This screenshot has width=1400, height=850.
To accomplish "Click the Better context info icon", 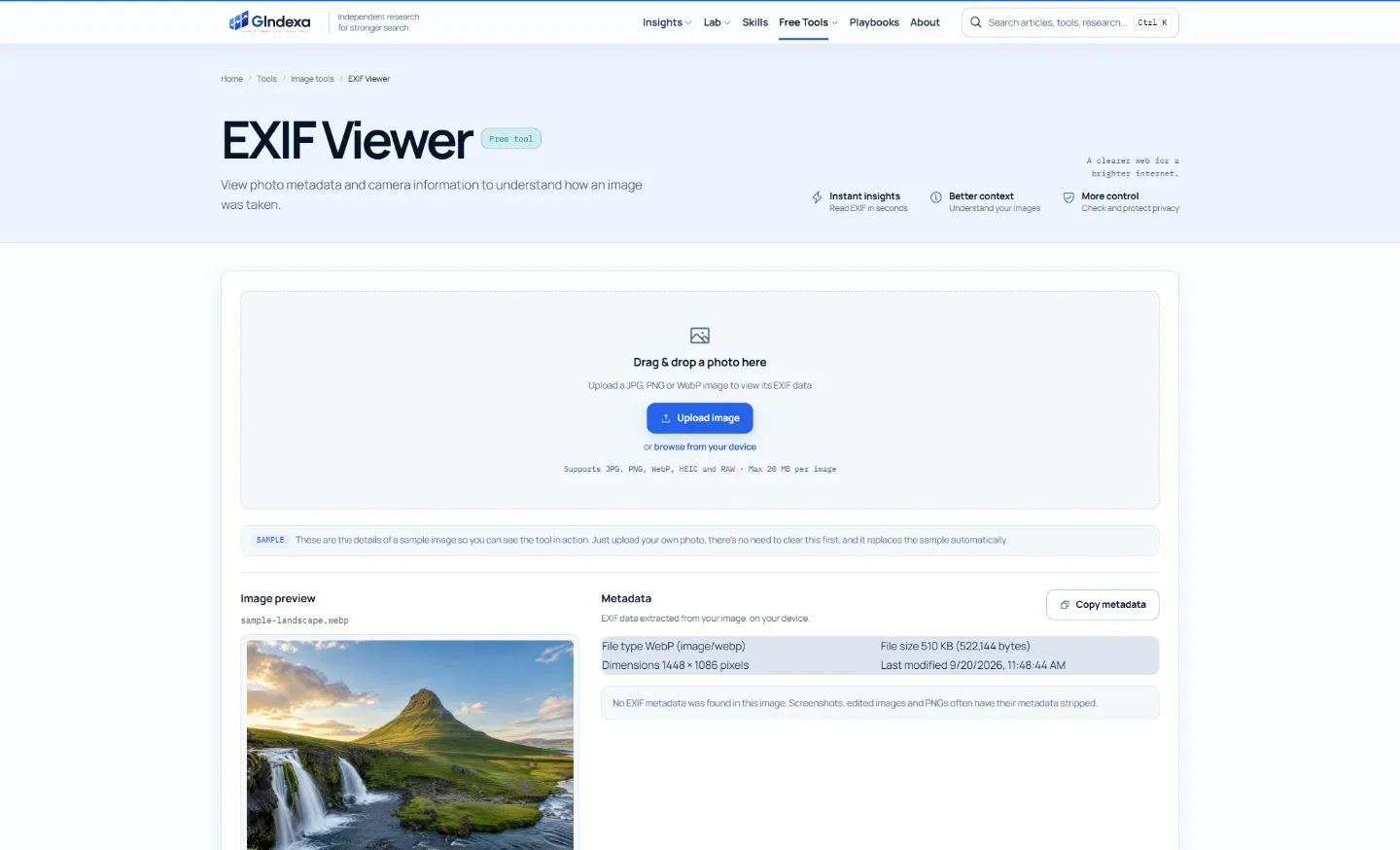I will coord(935,197).
